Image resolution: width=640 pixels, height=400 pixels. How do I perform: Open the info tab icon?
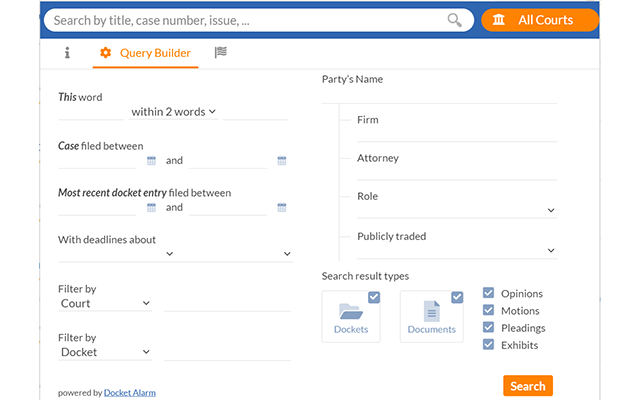tap(67, 53)
